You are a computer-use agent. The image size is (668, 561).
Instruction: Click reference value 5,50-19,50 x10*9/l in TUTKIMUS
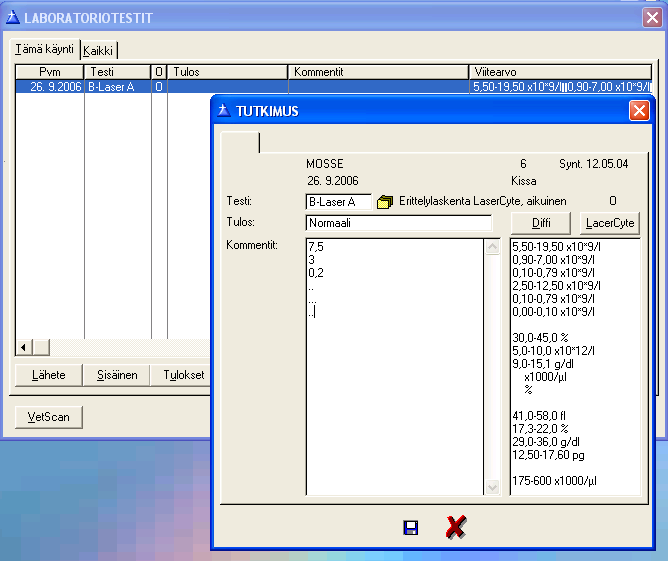556,247
